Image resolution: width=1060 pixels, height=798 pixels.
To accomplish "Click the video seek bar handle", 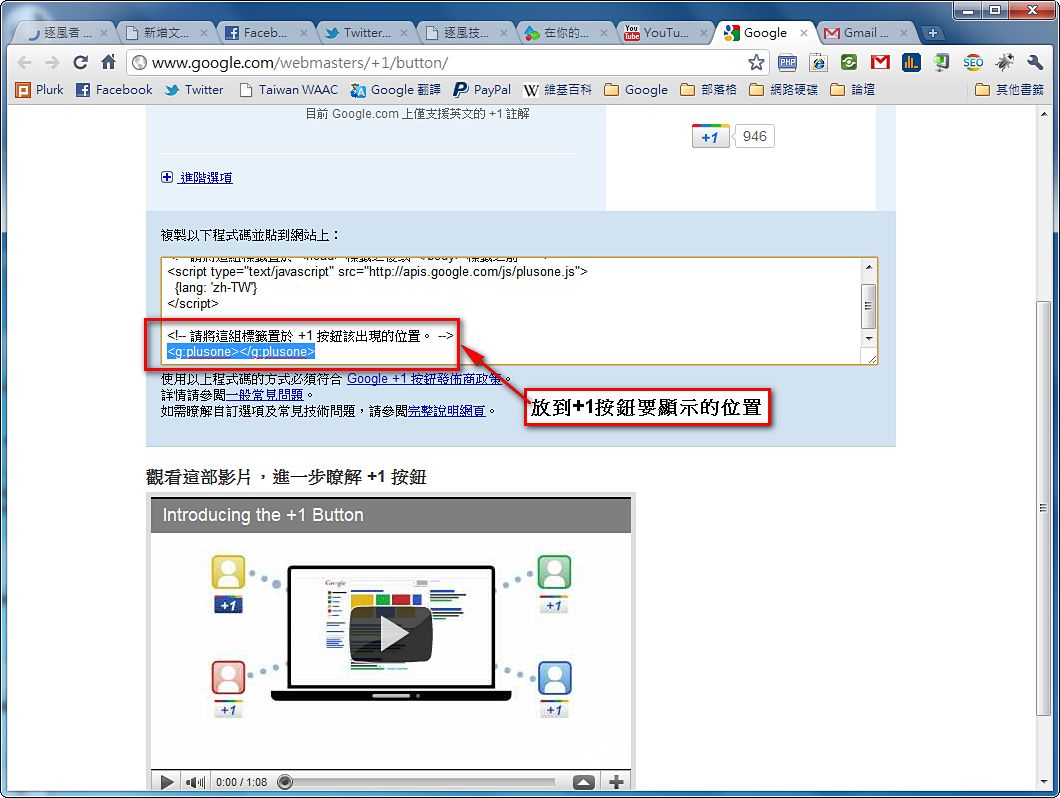I will click(285, 782).
